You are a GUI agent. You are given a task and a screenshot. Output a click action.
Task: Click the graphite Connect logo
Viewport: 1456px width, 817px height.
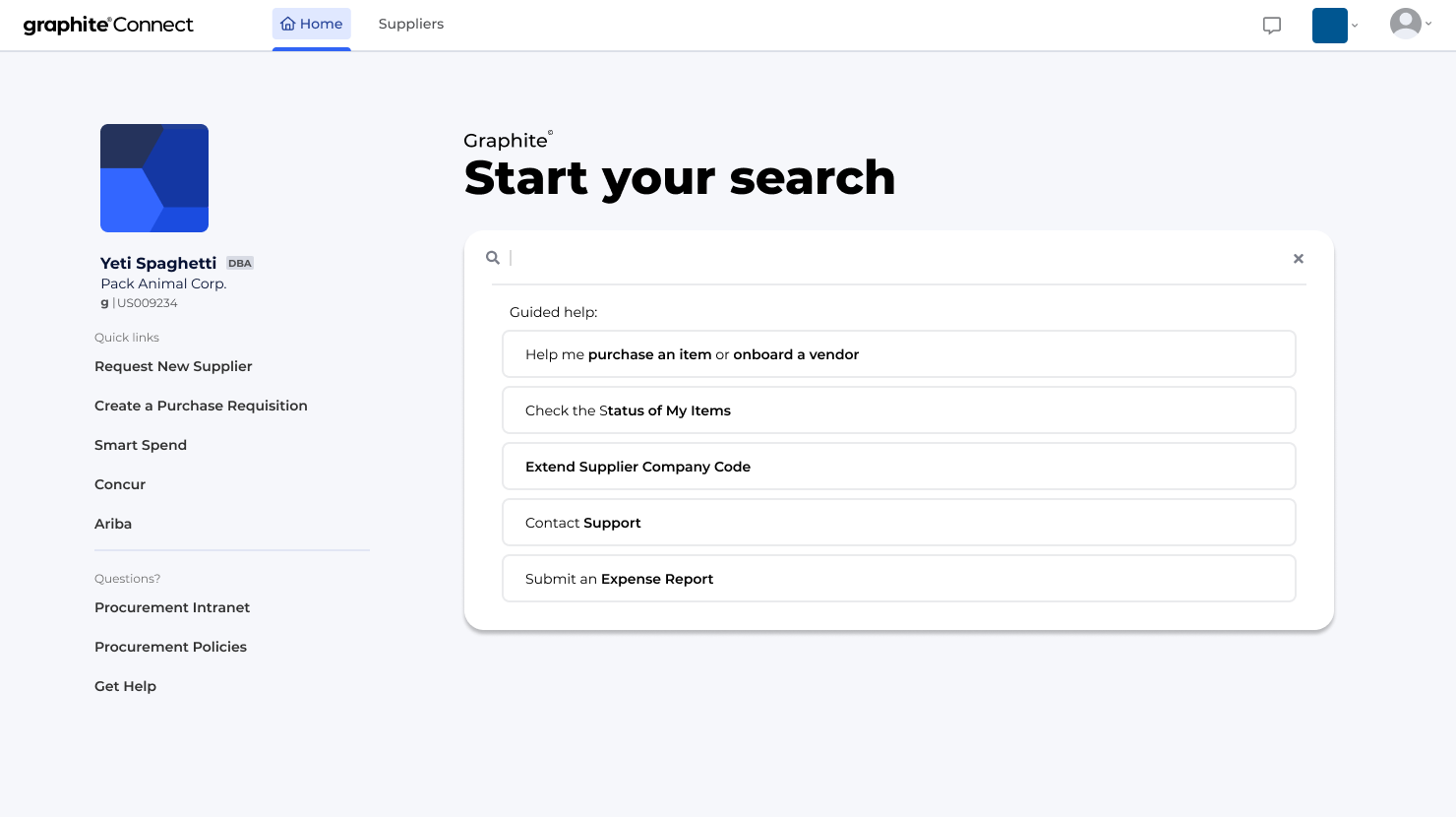(x=108, y=25)
